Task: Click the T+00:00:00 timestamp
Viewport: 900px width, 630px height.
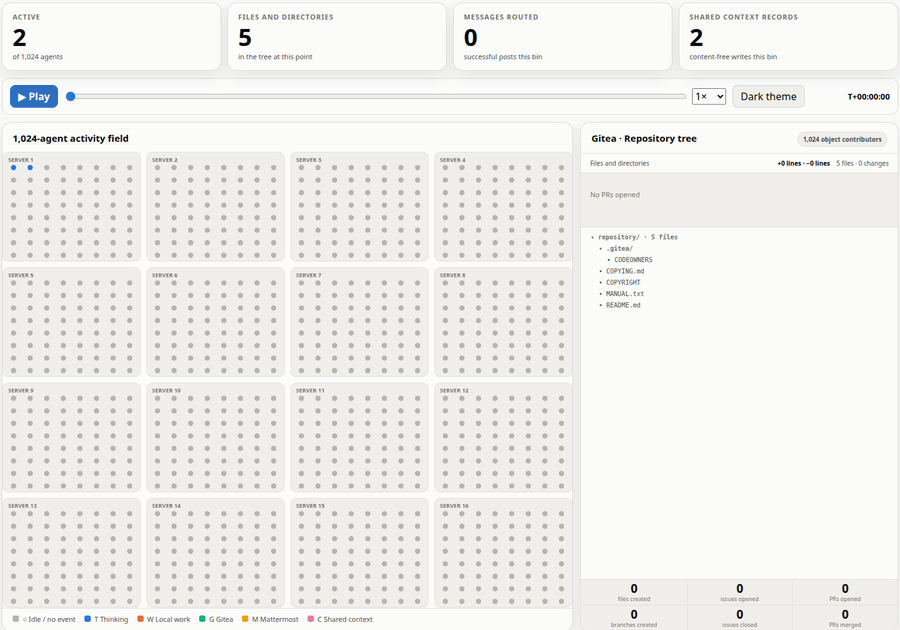Action: point(868,97)
